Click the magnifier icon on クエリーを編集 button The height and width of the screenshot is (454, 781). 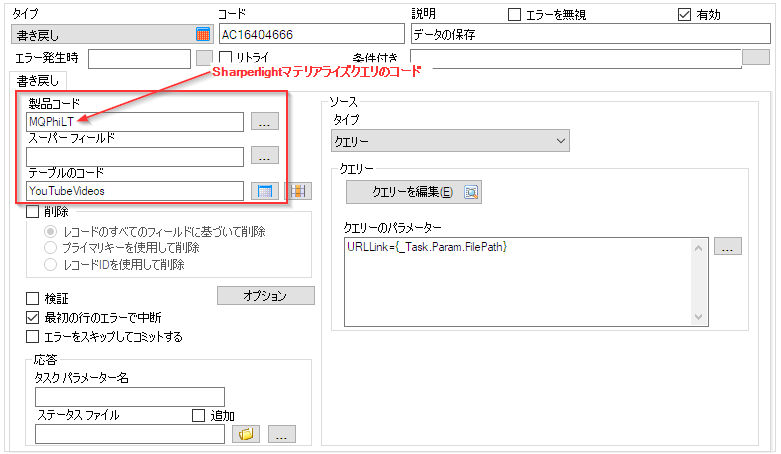(x=471, y=192)
